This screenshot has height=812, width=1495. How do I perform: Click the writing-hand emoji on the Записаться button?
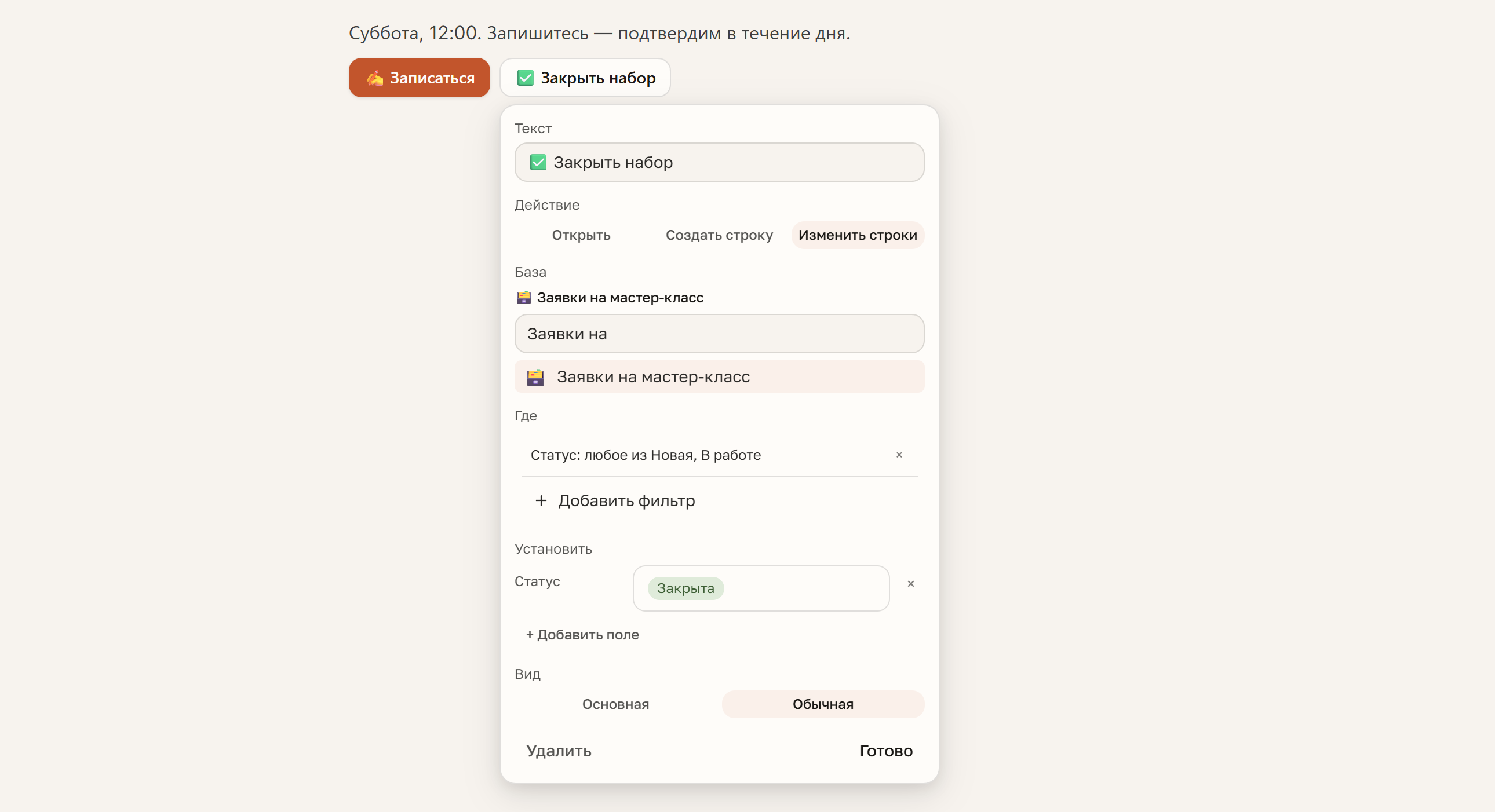(375, 78)
